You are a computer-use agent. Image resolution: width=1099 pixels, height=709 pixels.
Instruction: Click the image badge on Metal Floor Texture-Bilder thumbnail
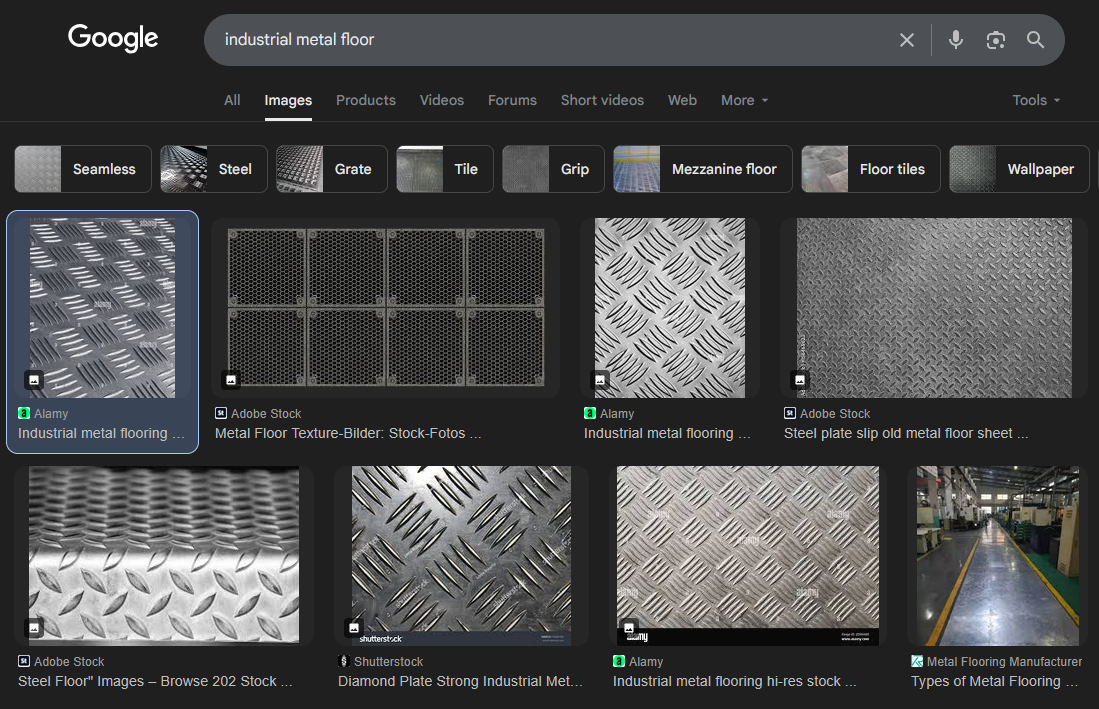pos(231,380)
